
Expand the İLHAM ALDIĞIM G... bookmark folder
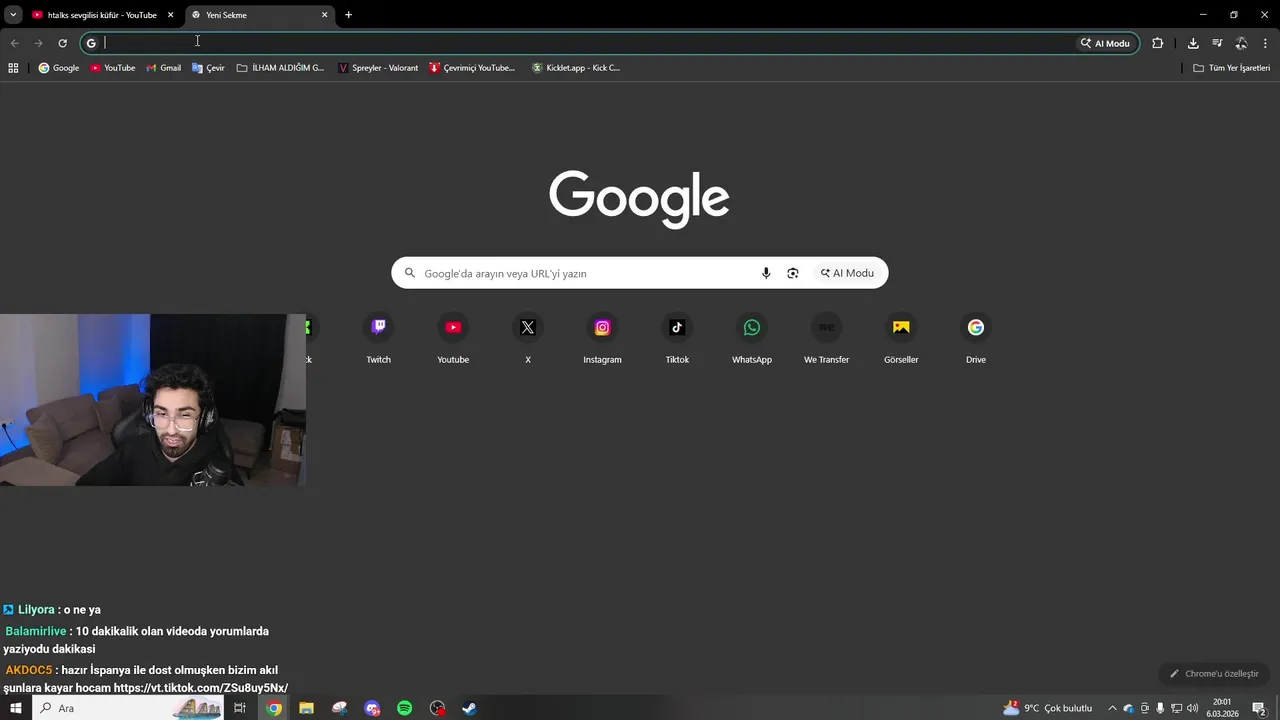[281, 68]
